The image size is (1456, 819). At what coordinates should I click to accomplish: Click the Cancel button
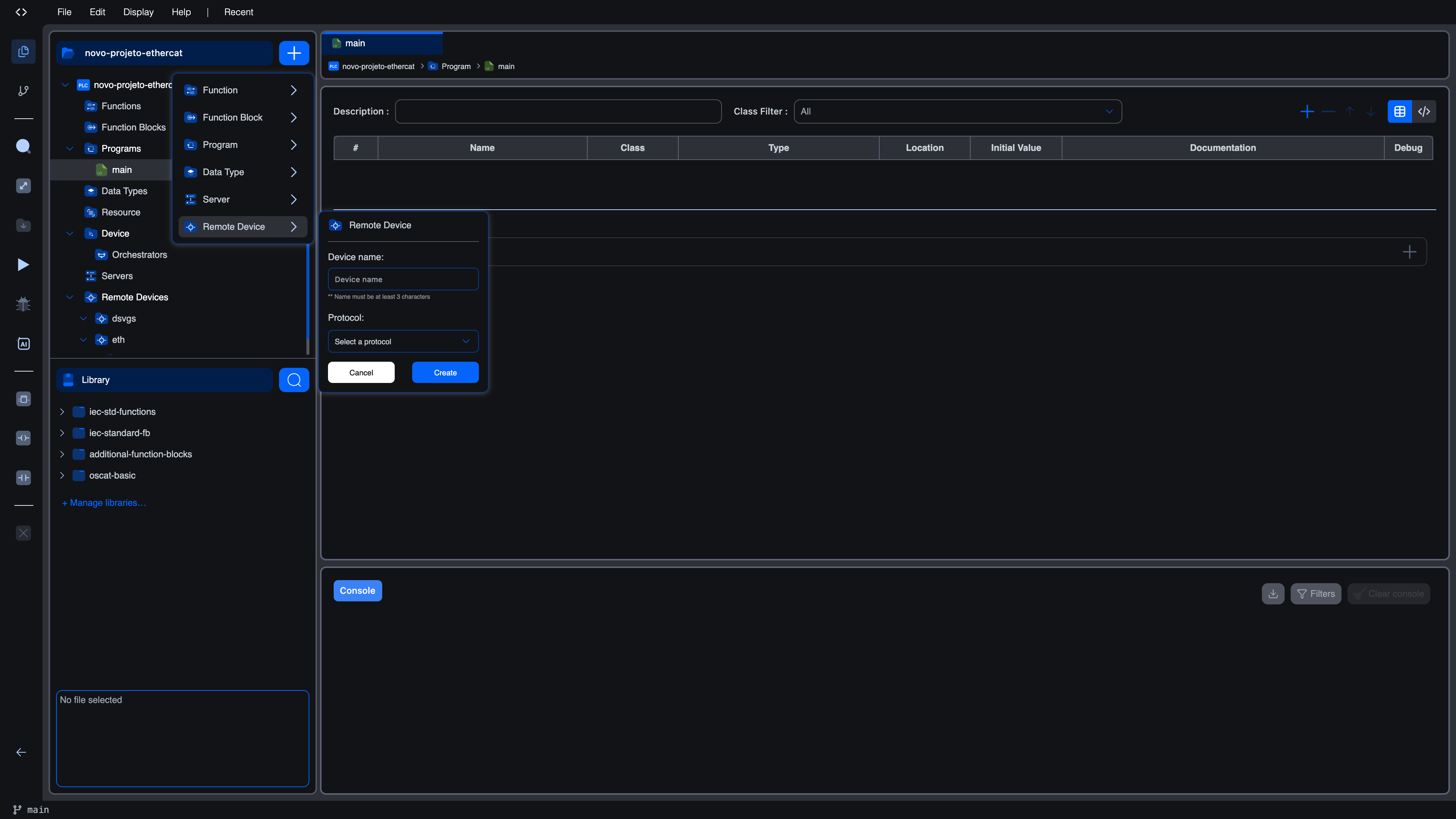[361, 372]
